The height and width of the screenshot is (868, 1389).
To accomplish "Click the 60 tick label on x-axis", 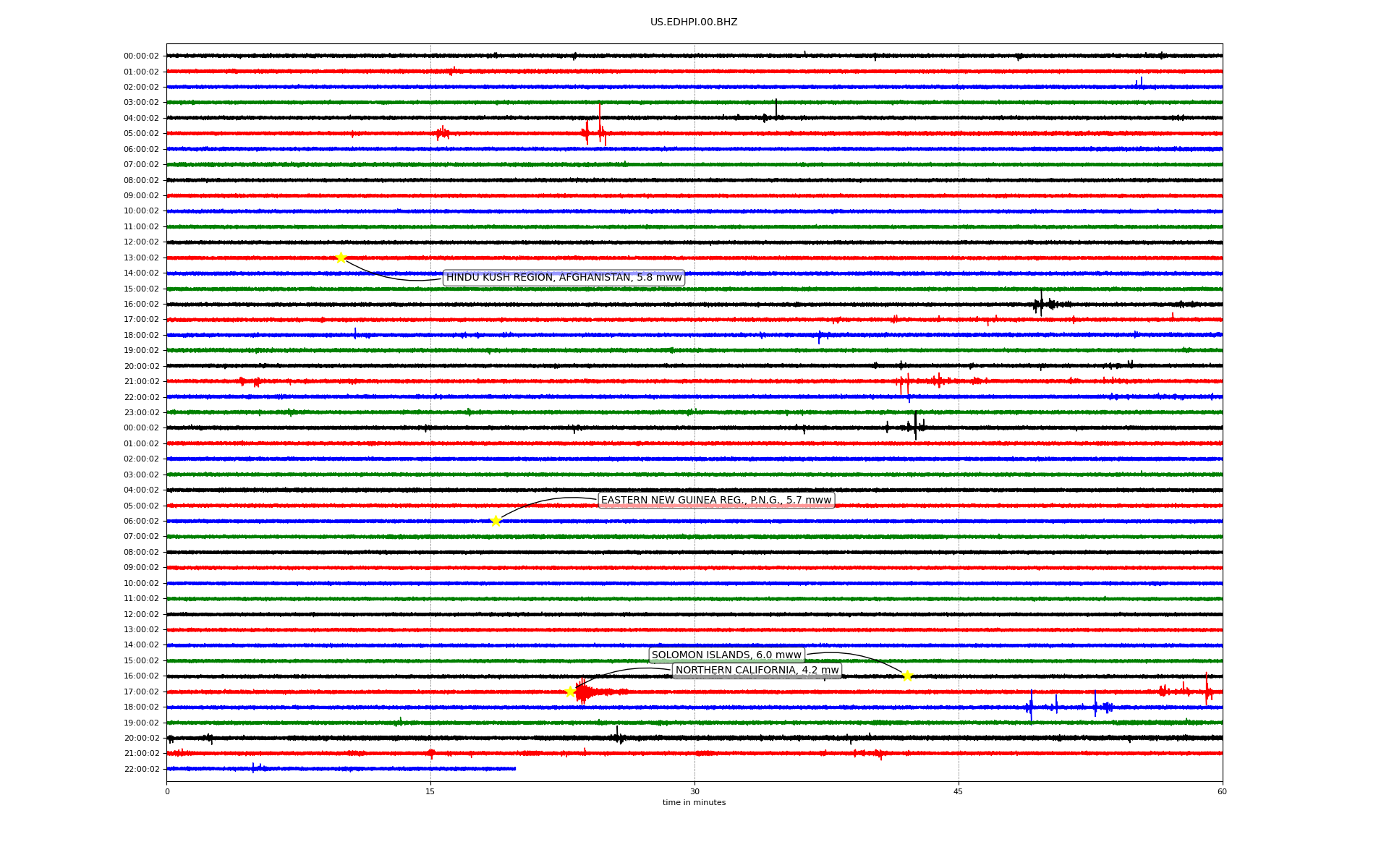I will coord(1222,791).
